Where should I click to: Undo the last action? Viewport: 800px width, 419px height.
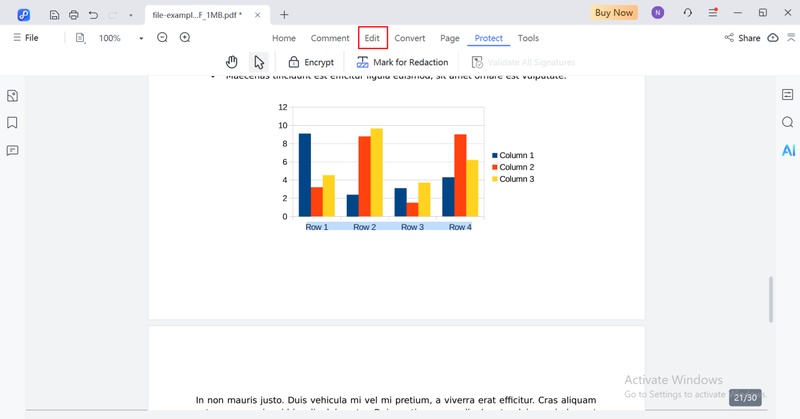[x=93, y=15]
